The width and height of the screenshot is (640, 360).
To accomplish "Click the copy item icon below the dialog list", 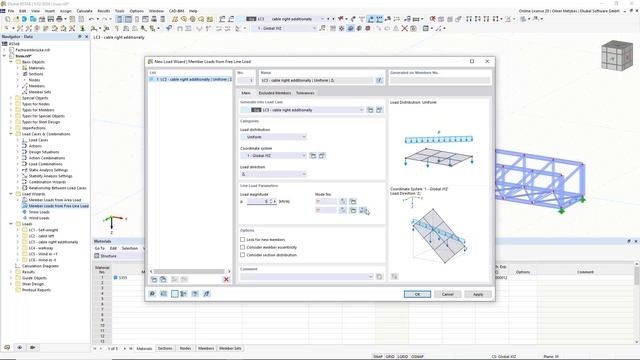I will pos(163,279).
